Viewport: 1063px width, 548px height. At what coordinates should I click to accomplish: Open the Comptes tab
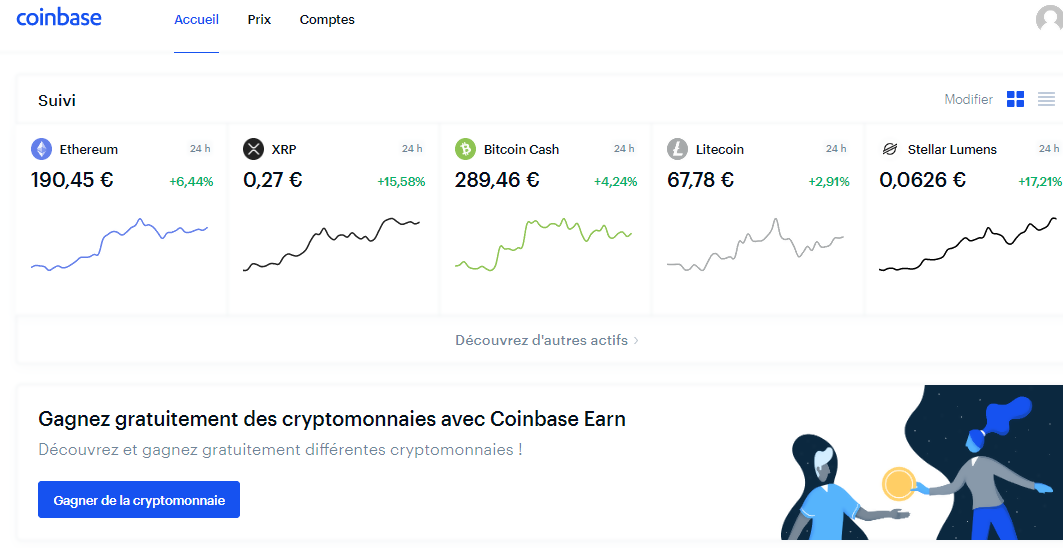click(327, 20)
